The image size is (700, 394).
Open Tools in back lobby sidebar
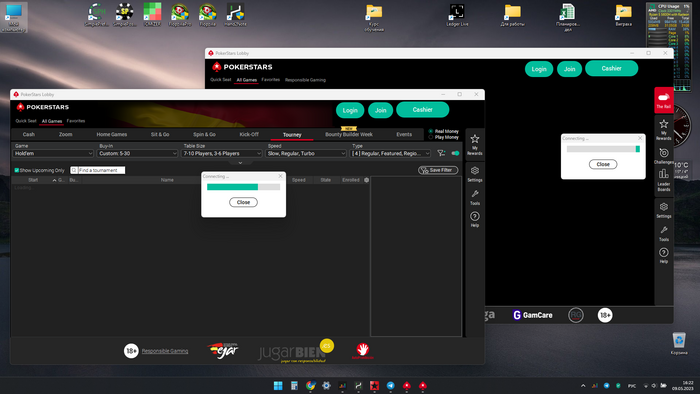coord(663,233)
